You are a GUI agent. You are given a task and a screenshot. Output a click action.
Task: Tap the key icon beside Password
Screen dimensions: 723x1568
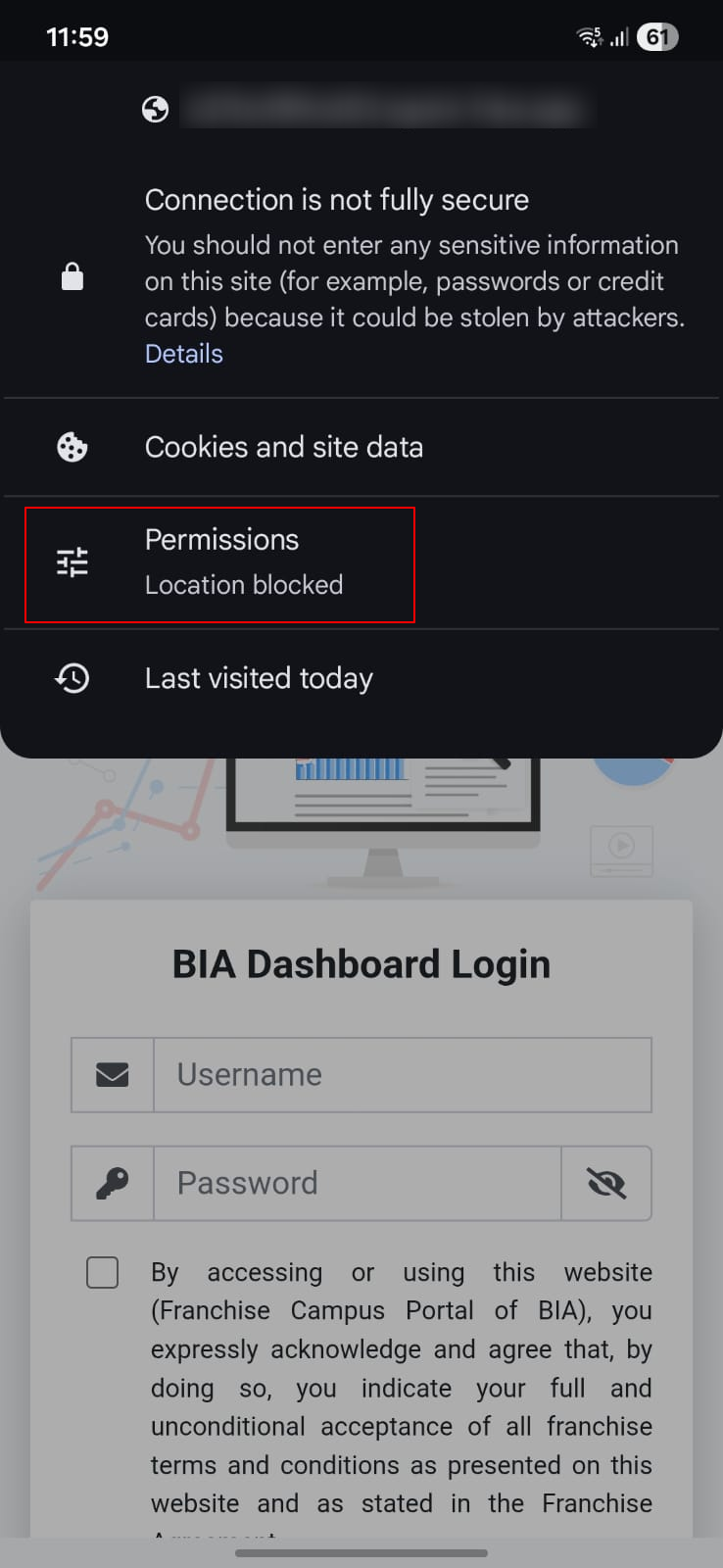pos(113,1183)
